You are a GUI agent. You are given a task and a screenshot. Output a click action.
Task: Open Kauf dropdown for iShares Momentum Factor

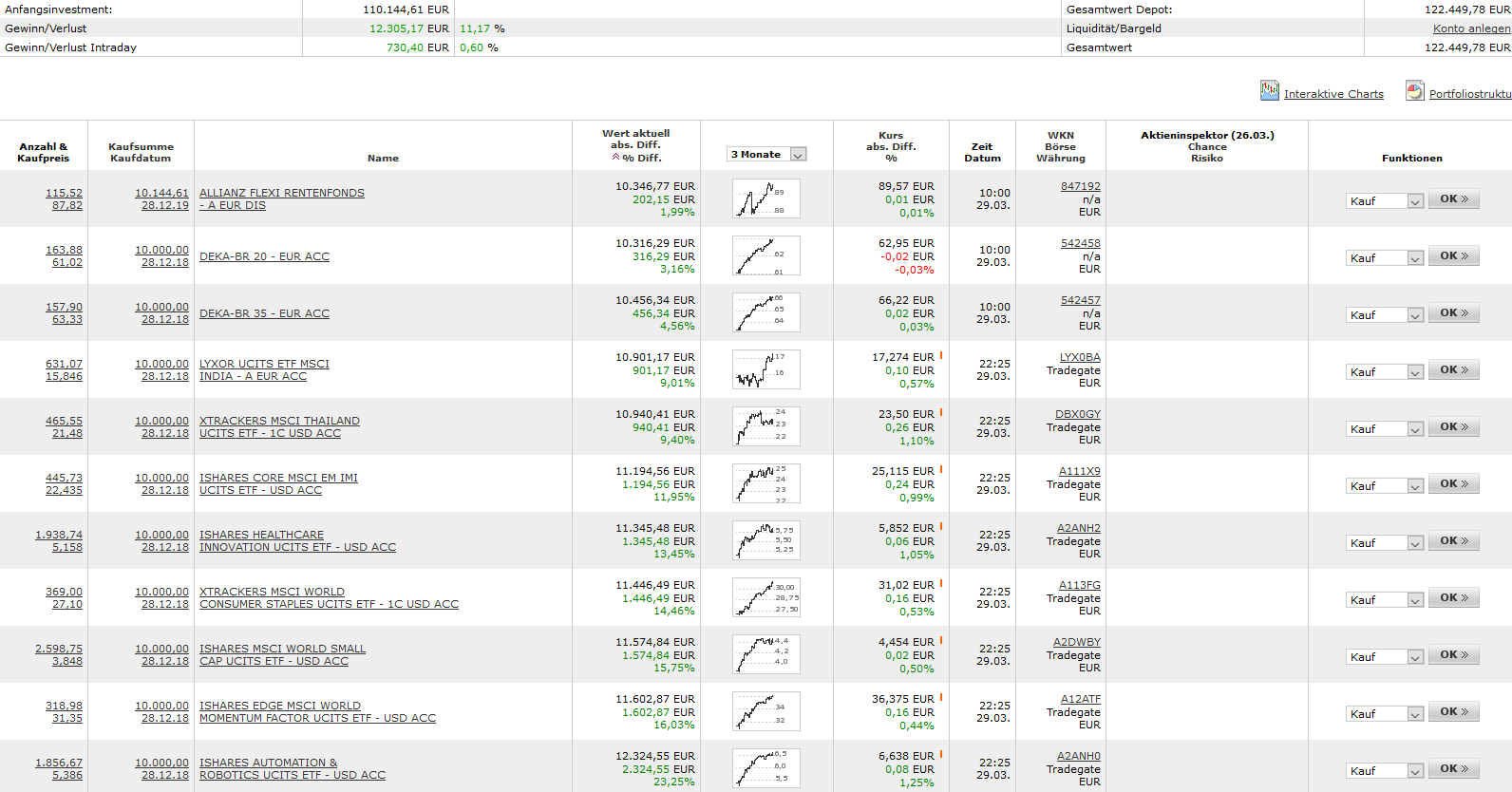(x=1385, y=713)
